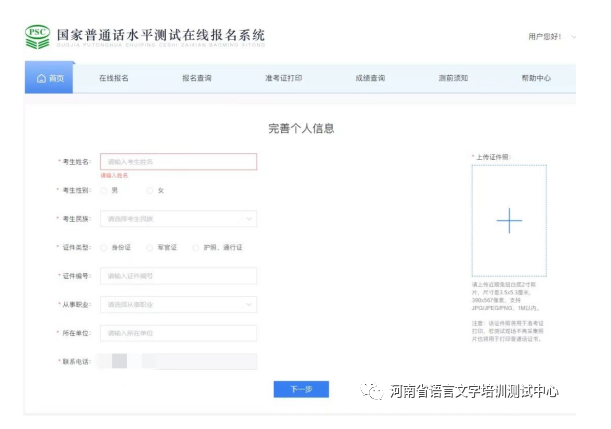The image size is (611, 429).
Task: Go to the 报名查询 tab
Action: click(197, 78)
